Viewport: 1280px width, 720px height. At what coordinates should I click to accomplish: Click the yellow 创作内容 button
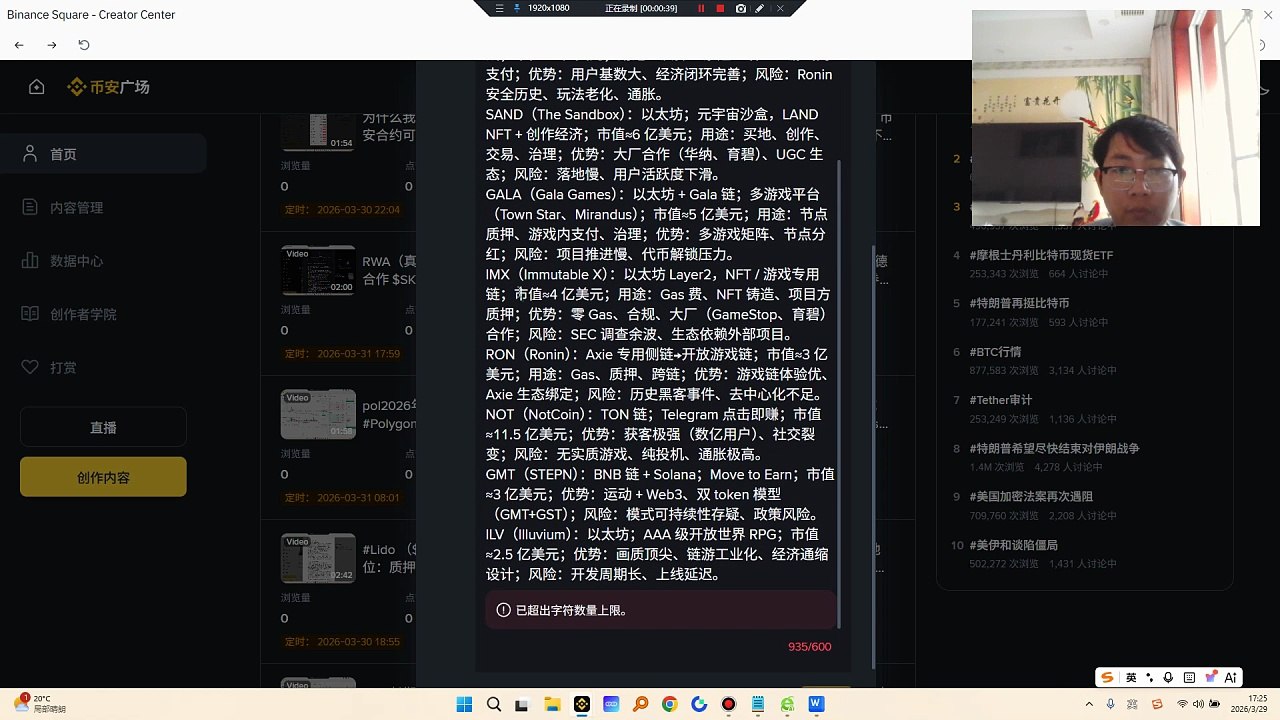click(103, 477)
